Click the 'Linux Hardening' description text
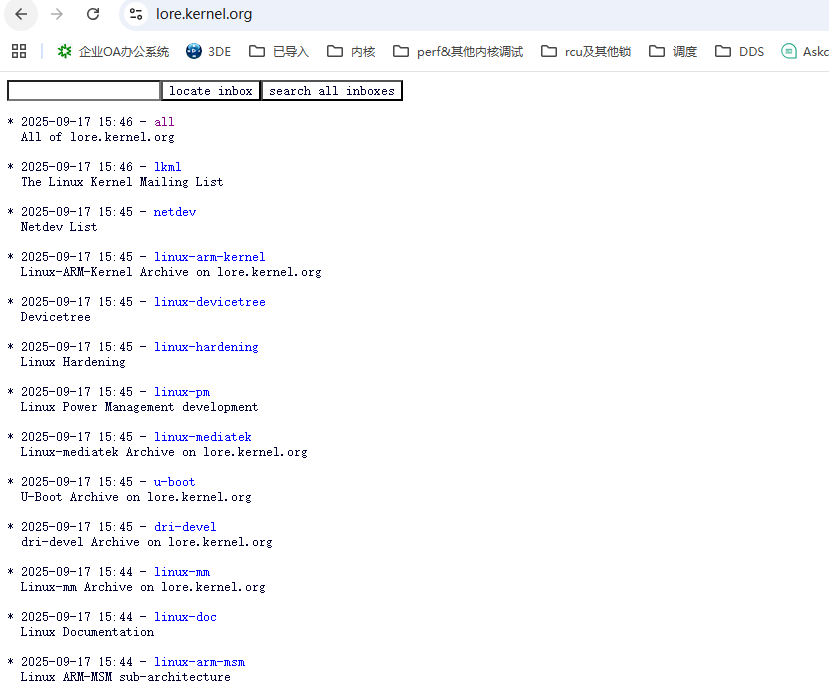 point(73,362)
